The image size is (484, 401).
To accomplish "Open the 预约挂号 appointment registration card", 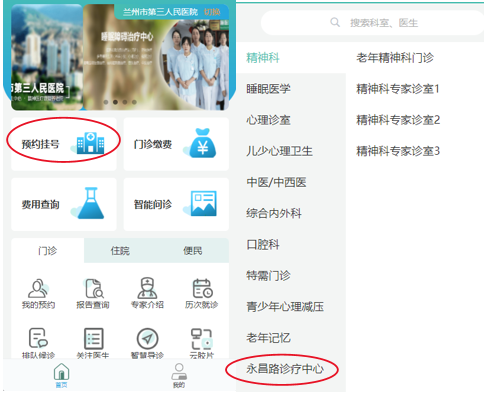I will point(64,144).
